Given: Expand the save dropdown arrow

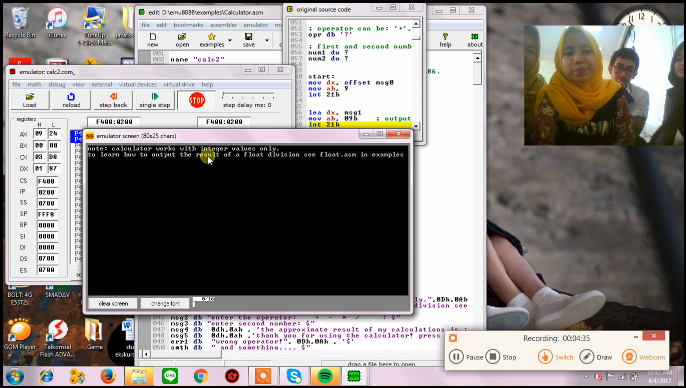Looking at the screenshot, I should [x=266, y=40].
